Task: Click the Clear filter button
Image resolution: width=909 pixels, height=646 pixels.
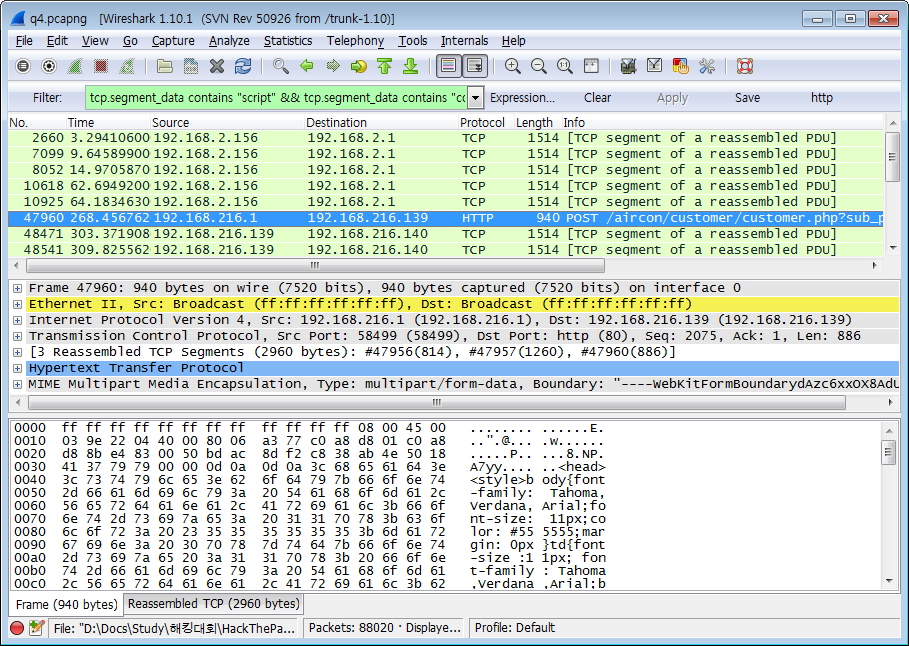Action: (598, 98)
